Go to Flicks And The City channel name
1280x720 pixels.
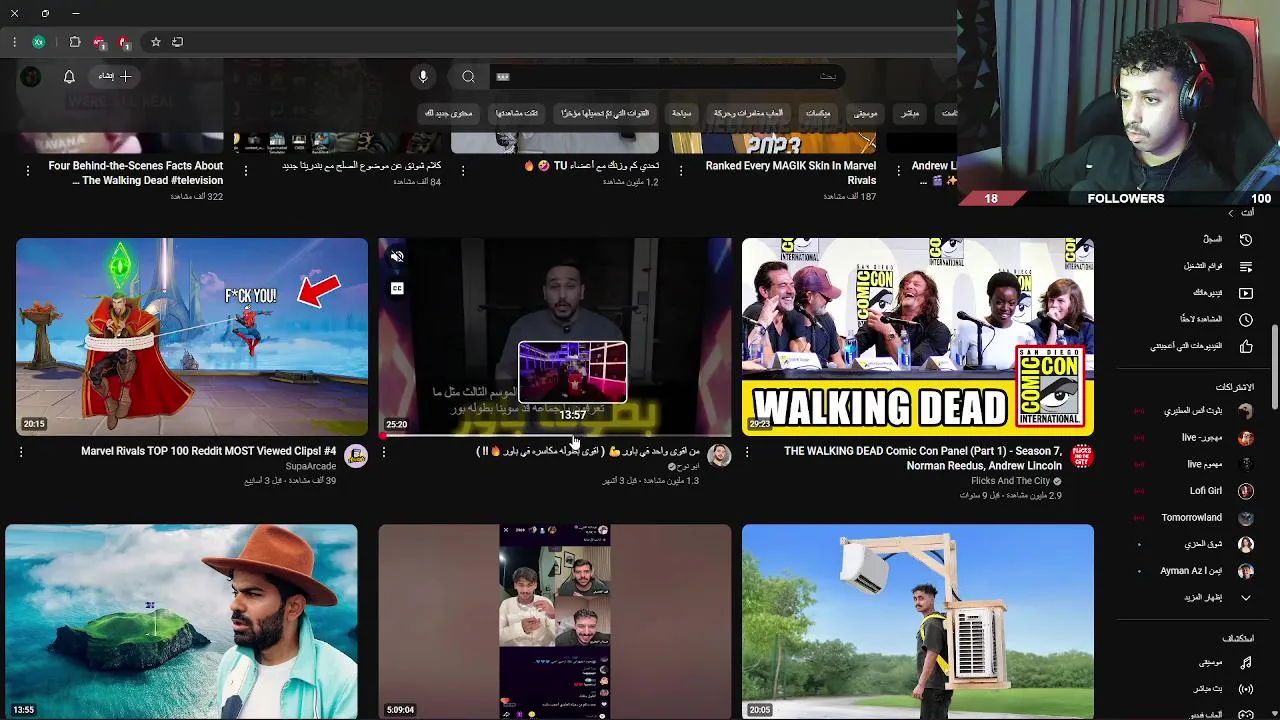tap(1010, 481)
